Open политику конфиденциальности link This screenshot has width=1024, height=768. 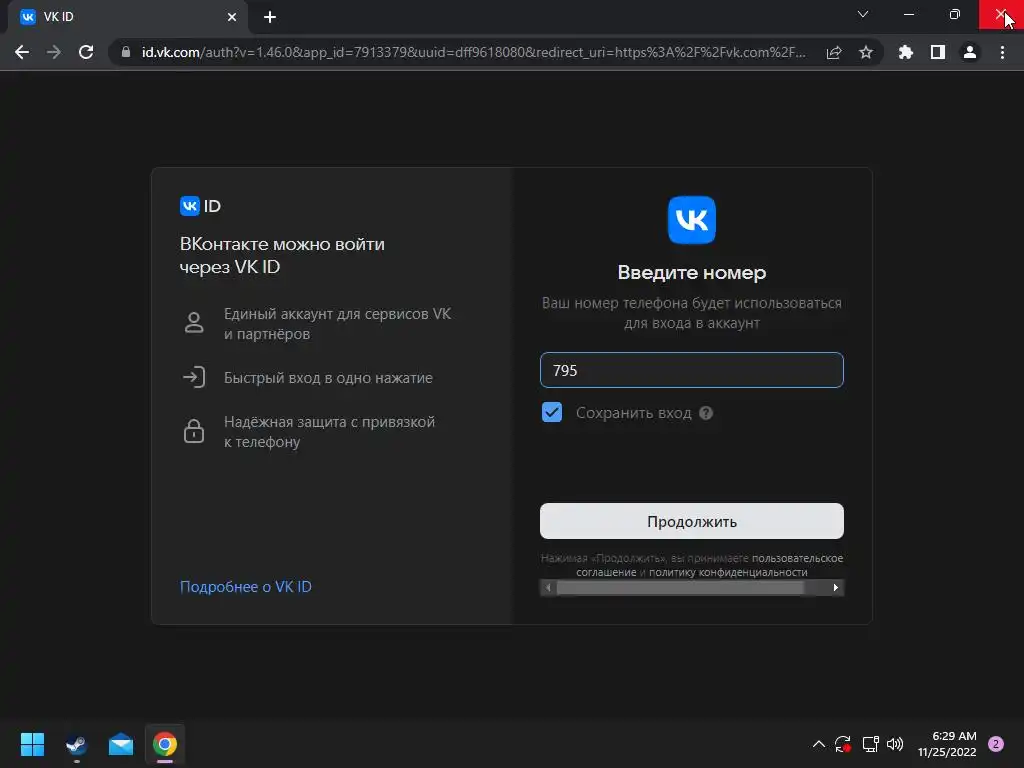(x=728, y=572)
